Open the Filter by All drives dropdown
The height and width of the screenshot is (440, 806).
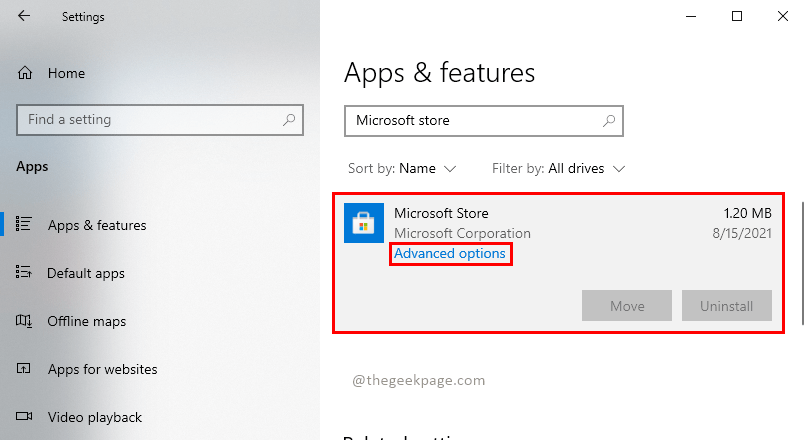(x=559, y=168)
